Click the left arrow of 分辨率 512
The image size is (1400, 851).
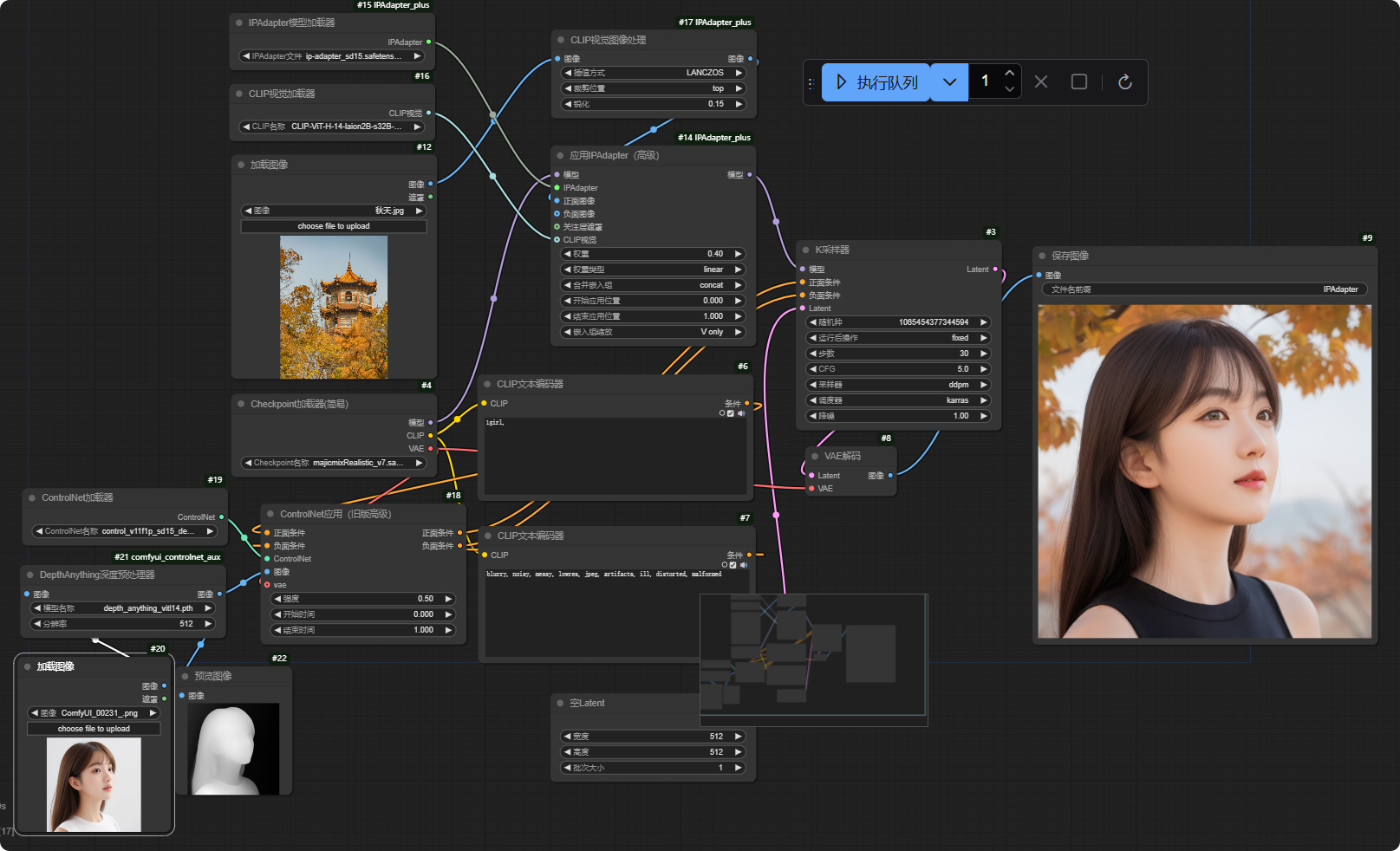pos(37,624)
